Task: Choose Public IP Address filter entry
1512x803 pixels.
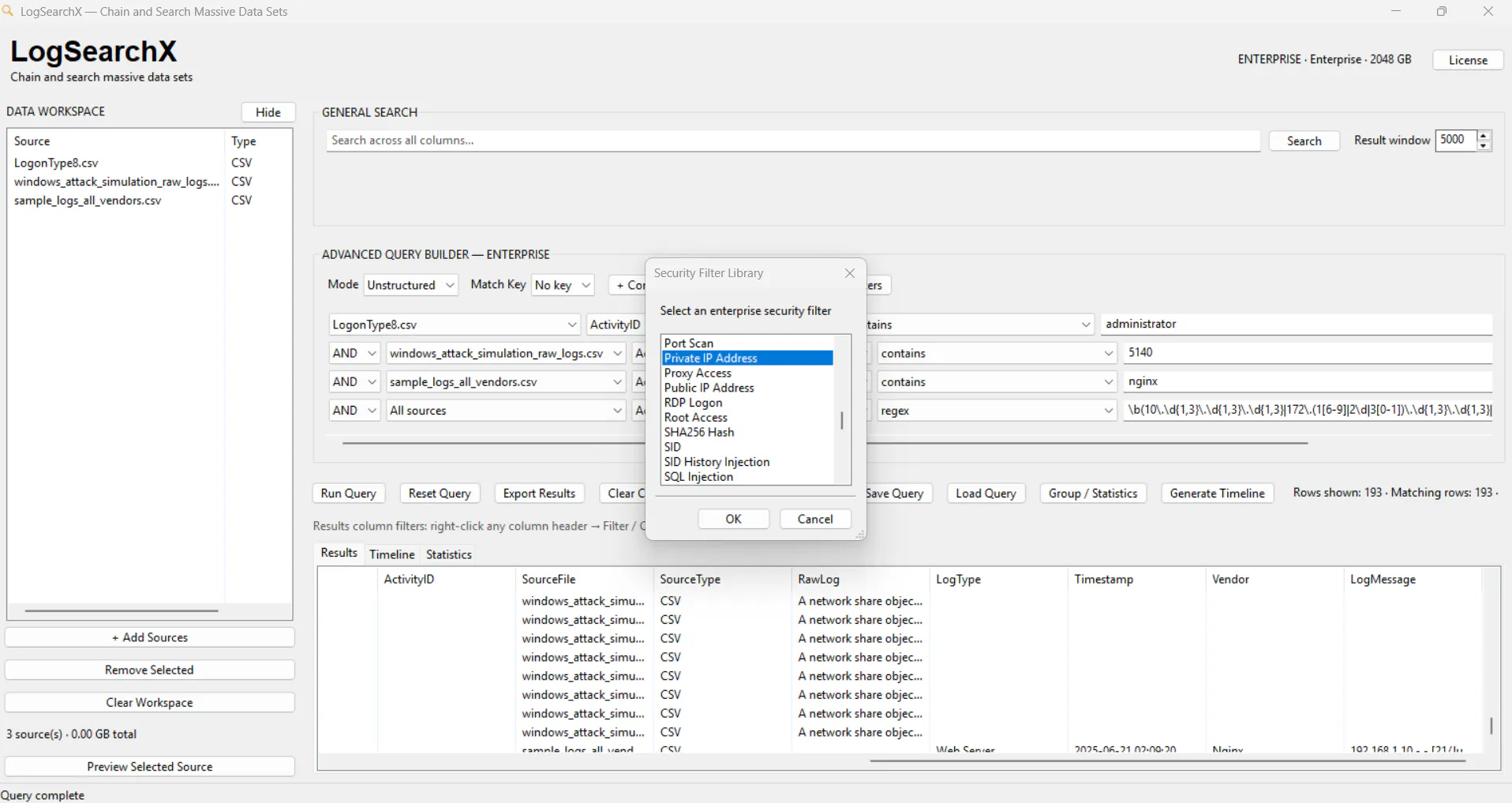Action: 747,388
